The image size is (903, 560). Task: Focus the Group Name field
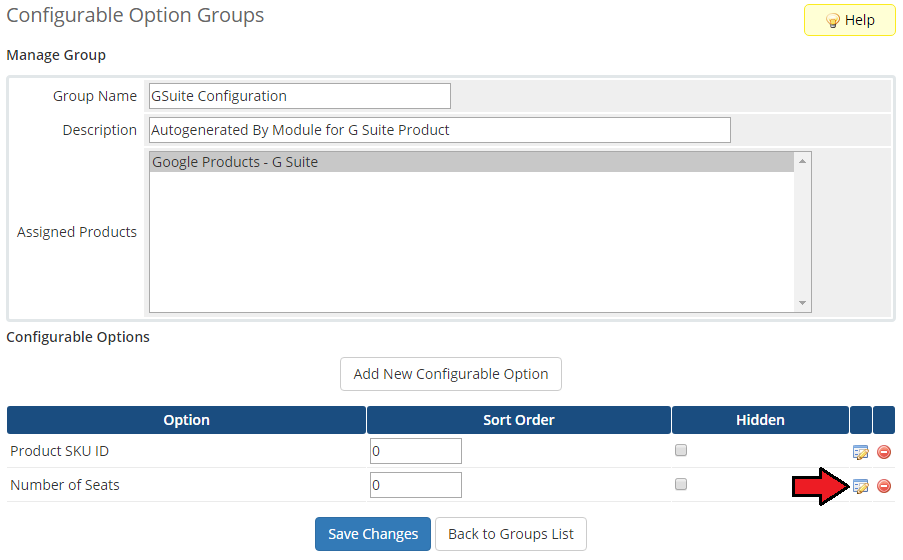299,96
